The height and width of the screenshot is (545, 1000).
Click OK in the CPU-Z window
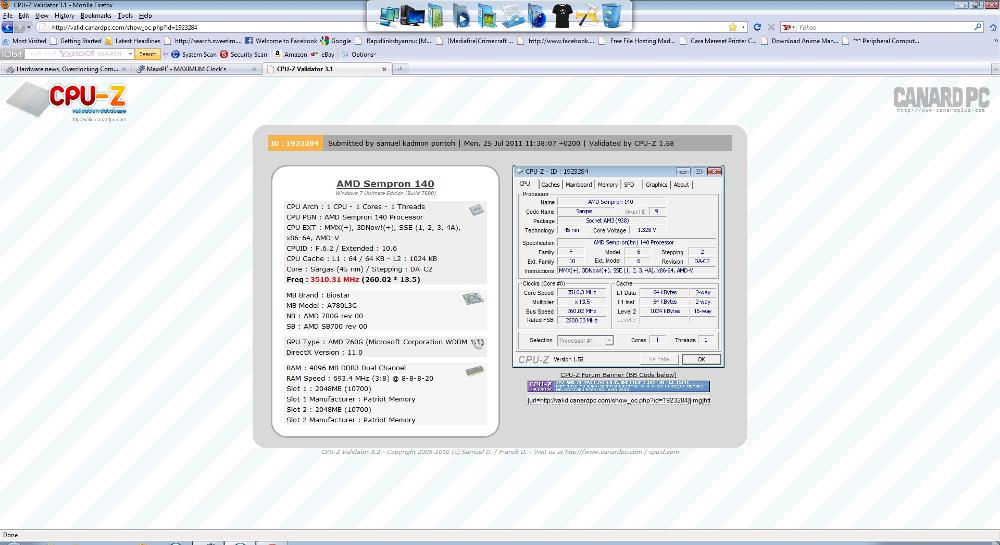(701, 360)
